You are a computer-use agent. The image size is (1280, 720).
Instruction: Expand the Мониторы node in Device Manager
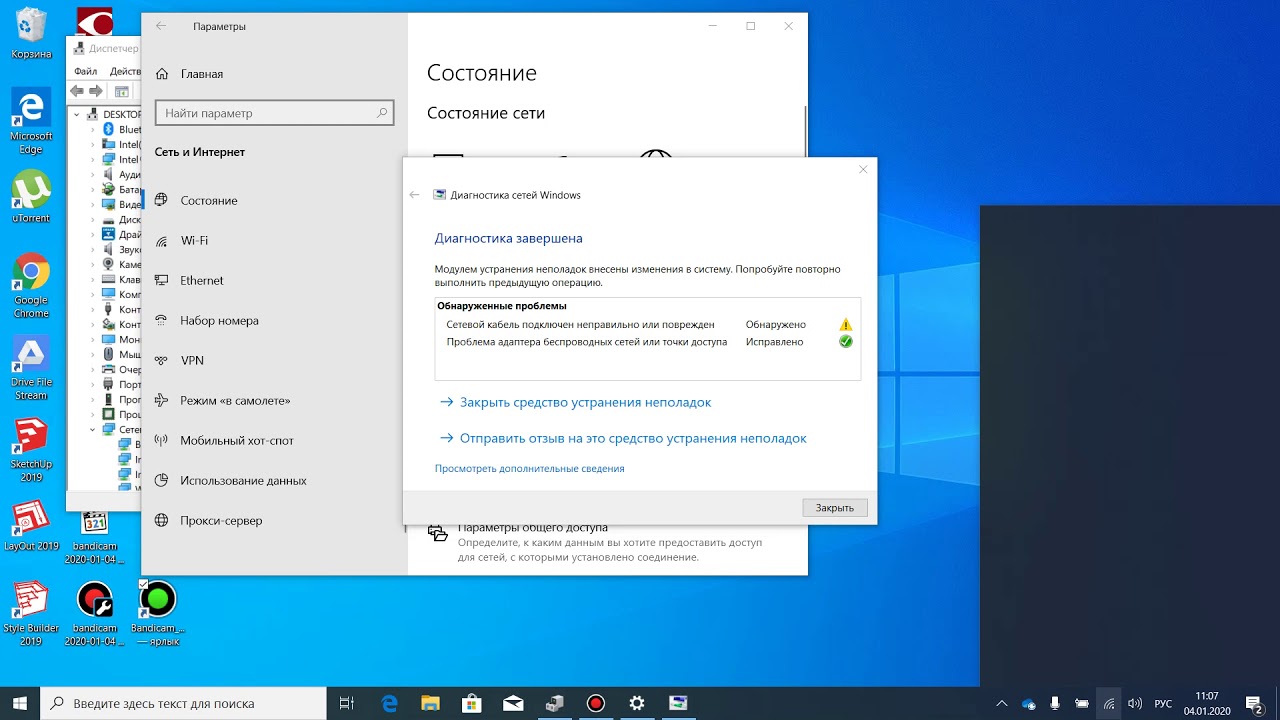pyautogui.click(x=94, y=339)
